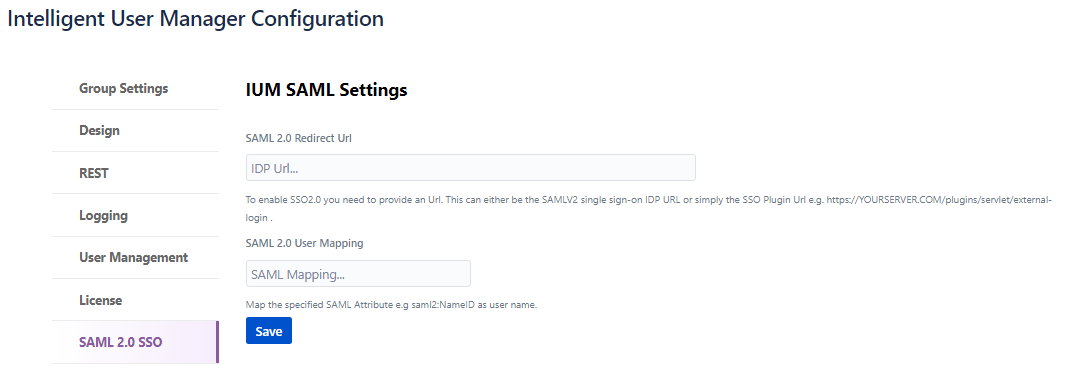Click the trailing "login ." help text line

pos(259,218)
